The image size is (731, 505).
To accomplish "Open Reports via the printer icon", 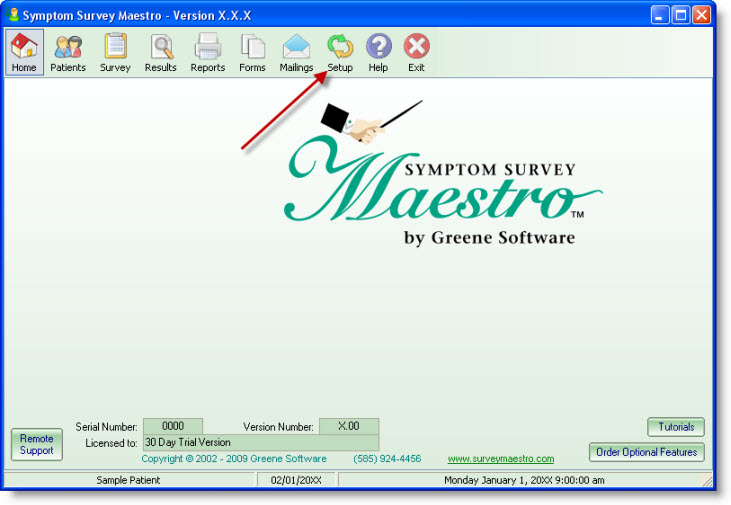I will coord(207,53).
